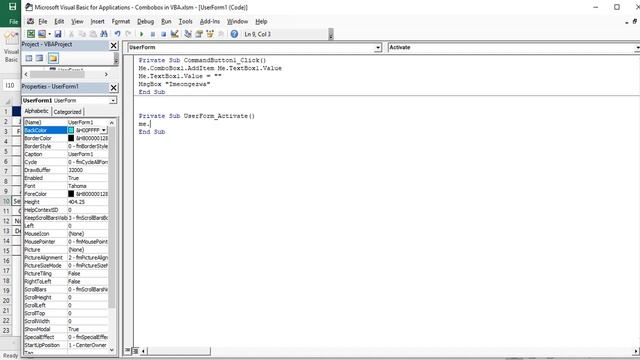Viewport: 640px width, 360px height.
Task: Open the Insert UserForm dropdown arrow
Action: click(49, 34)
